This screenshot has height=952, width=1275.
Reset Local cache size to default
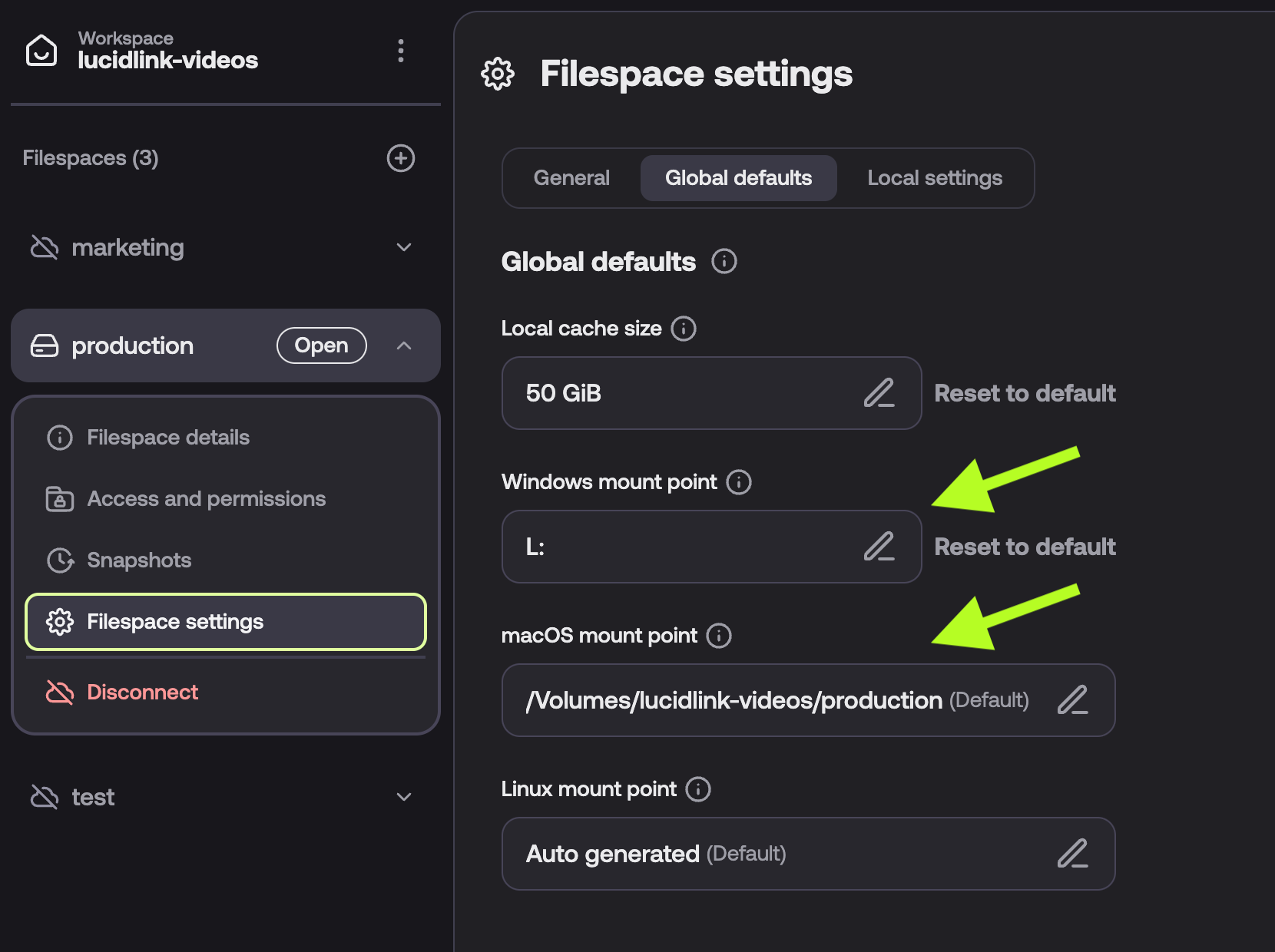(x=1025, y=393)
